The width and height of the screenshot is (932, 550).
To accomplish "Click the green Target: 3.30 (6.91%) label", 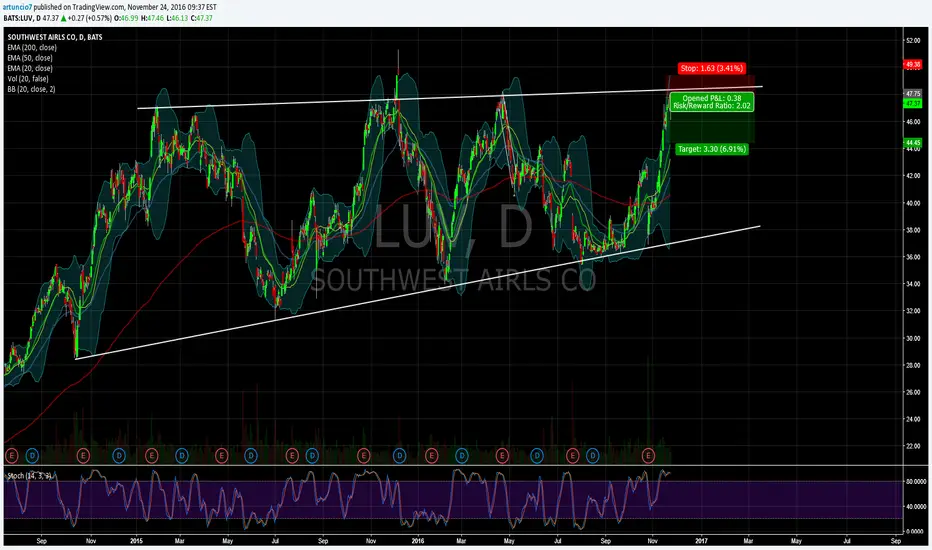I will pyautogui.click(x=711, y=149).
